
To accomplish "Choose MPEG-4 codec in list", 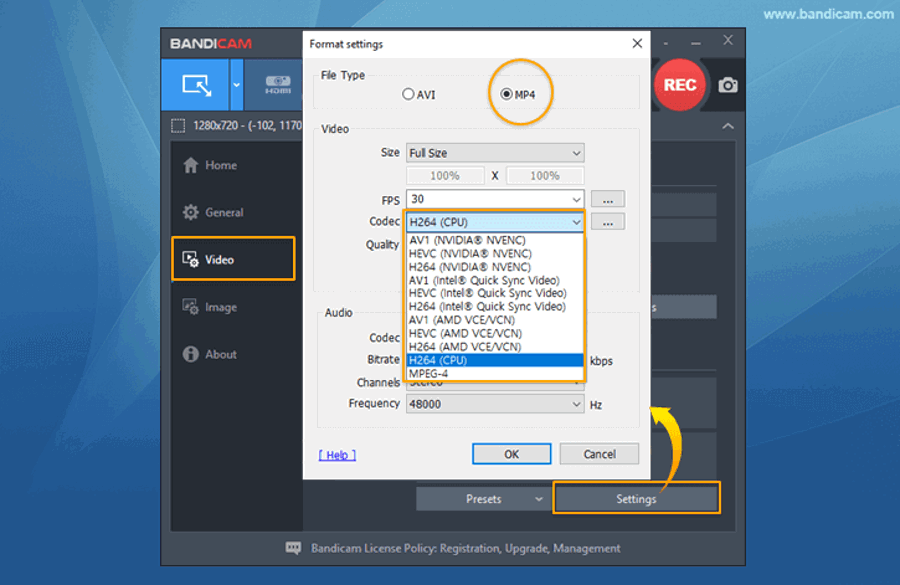I will pyautogui.click(x=495, y=373).
